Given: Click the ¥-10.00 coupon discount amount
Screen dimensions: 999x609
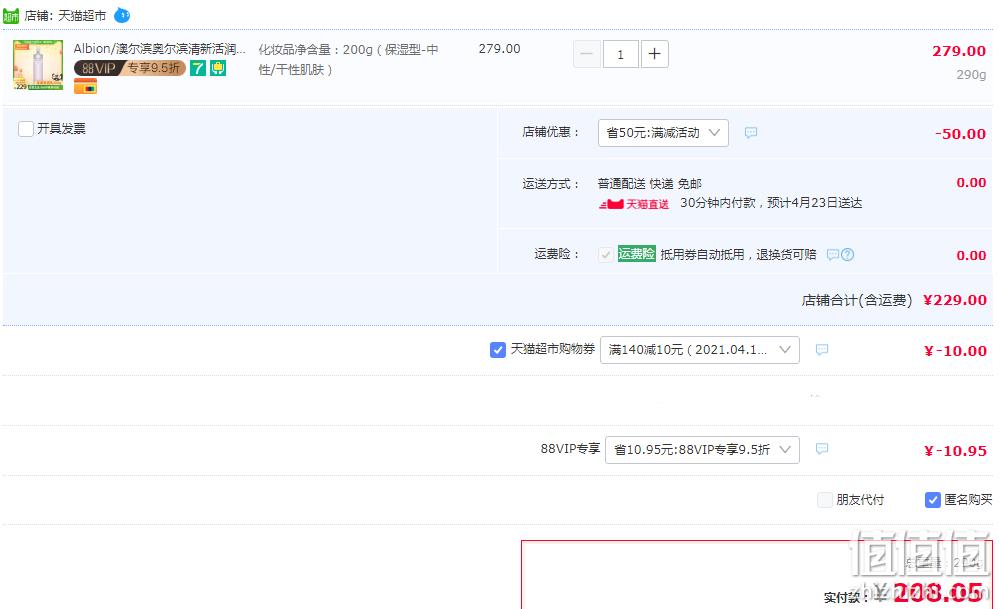Looking at the screenshot, I should tap(955, 351).
